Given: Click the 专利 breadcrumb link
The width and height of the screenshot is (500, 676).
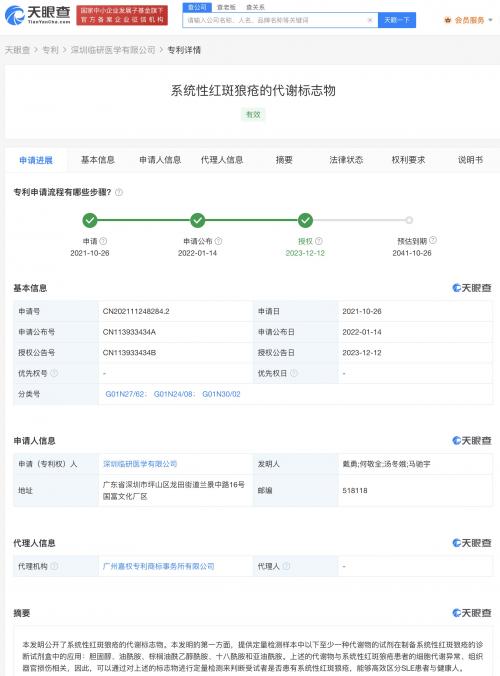Looking at the screenshot, I should 50,50.
